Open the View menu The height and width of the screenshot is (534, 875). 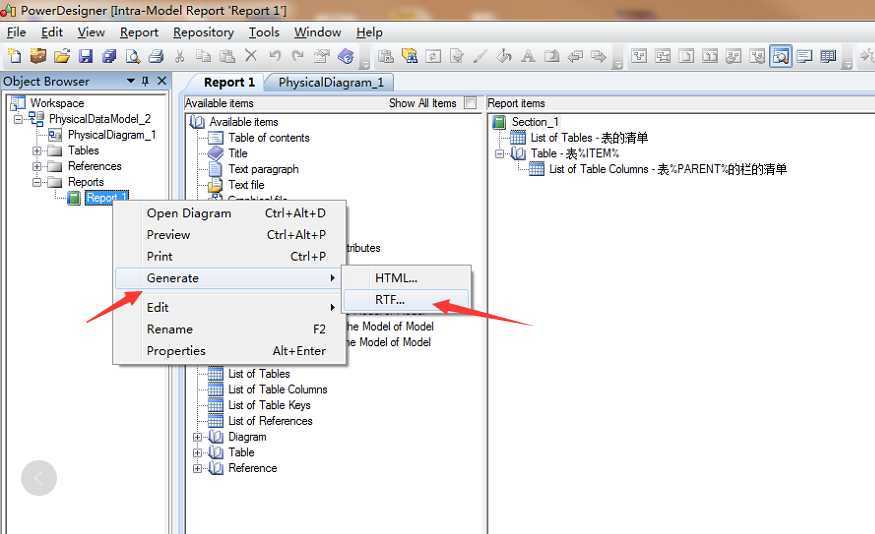tap(91, 32)
